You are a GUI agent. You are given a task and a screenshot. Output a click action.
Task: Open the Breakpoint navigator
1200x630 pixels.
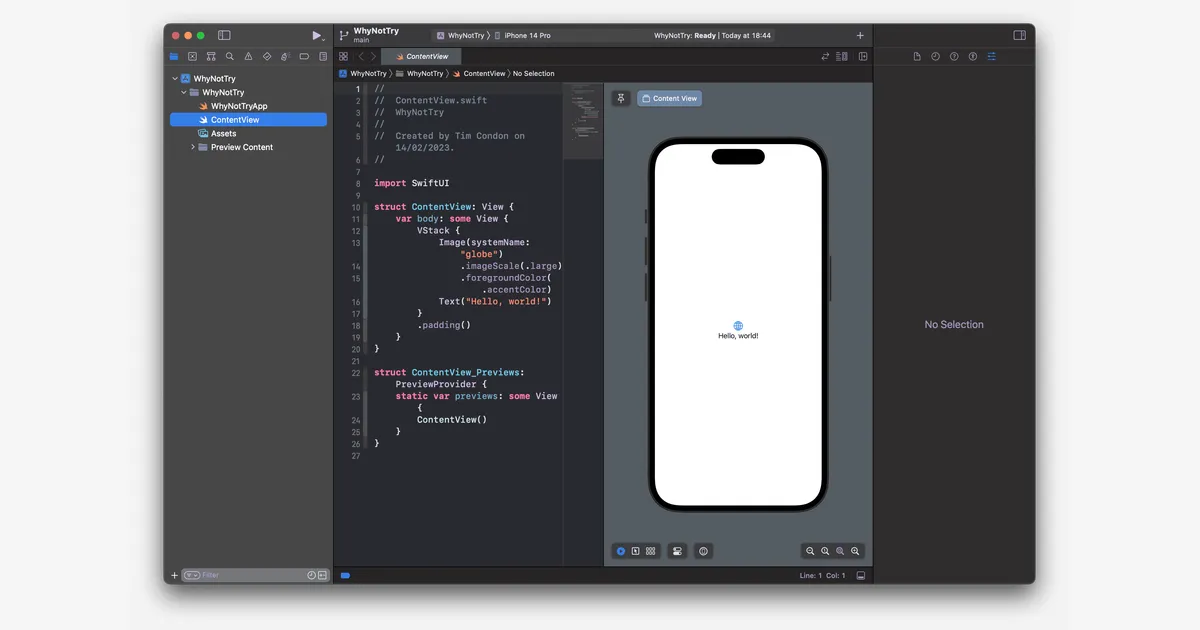(304, 57)
